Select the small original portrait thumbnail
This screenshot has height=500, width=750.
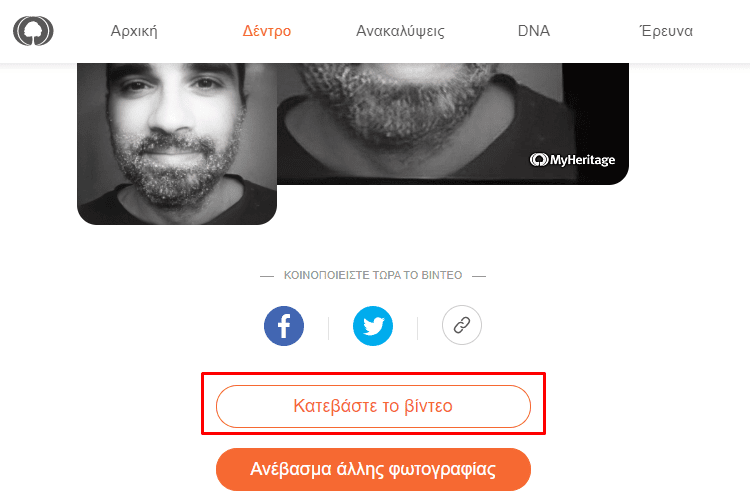click(x=177, y=144)
